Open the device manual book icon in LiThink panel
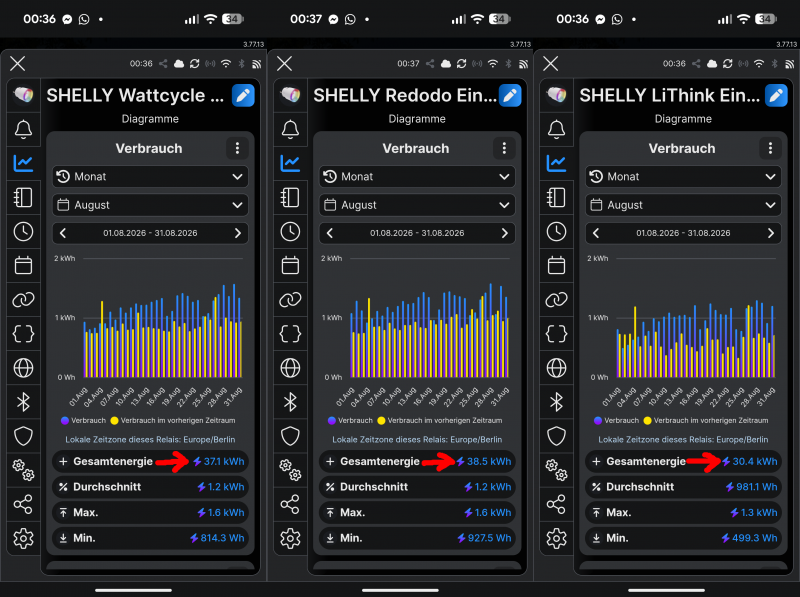The width and height of the screenshot is (800, 597). pos(557,197)
